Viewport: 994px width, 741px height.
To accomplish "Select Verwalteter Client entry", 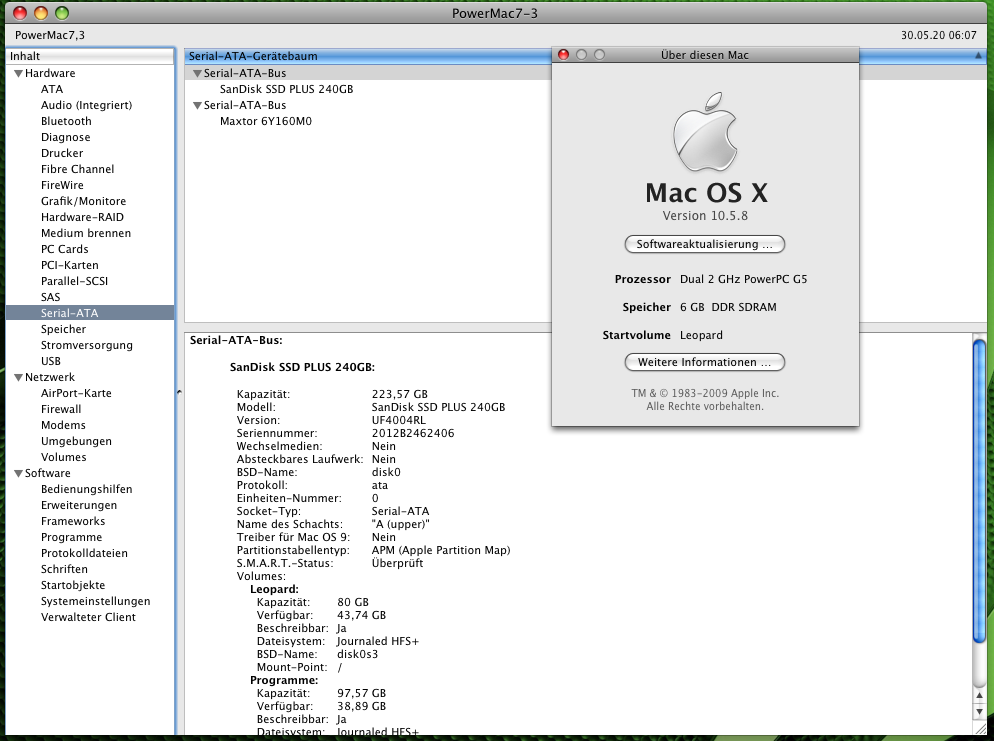I will 88,617.
